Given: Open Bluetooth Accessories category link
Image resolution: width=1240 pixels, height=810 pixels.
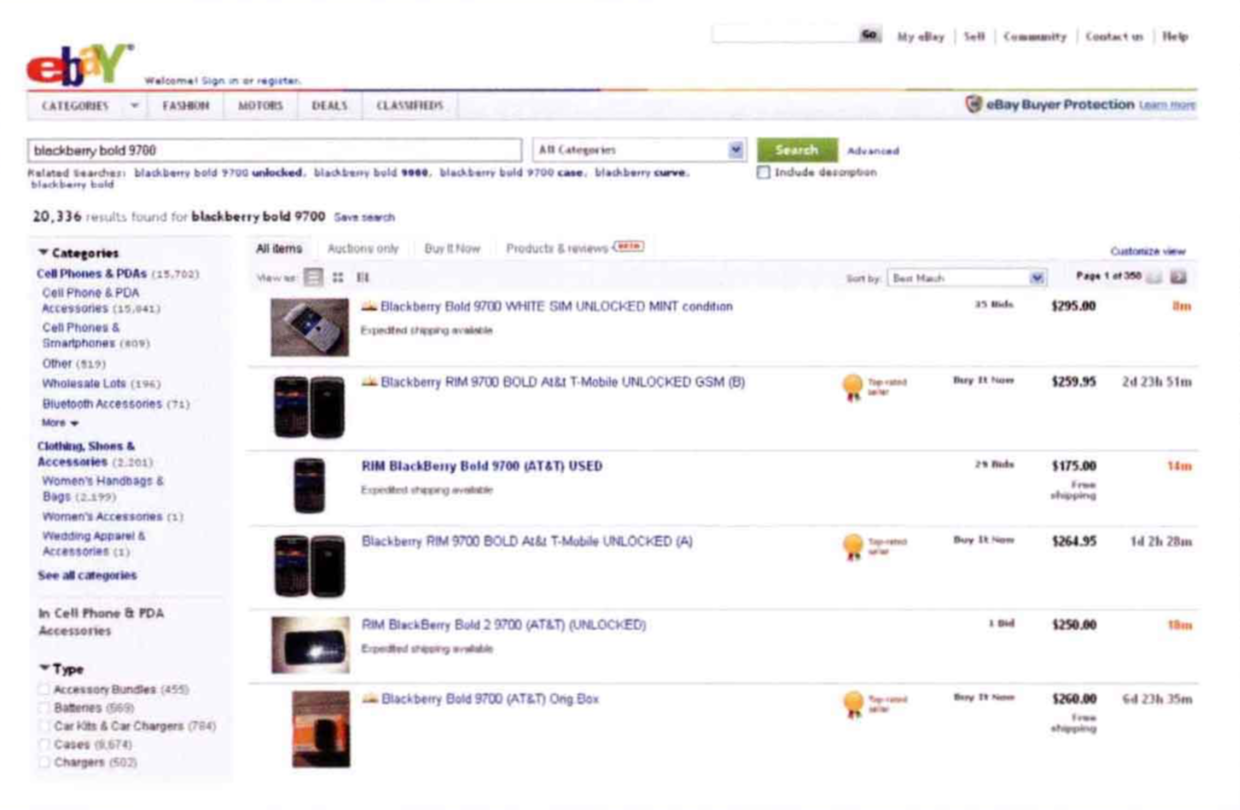Looking at the screenshot, I should point(101,404).
